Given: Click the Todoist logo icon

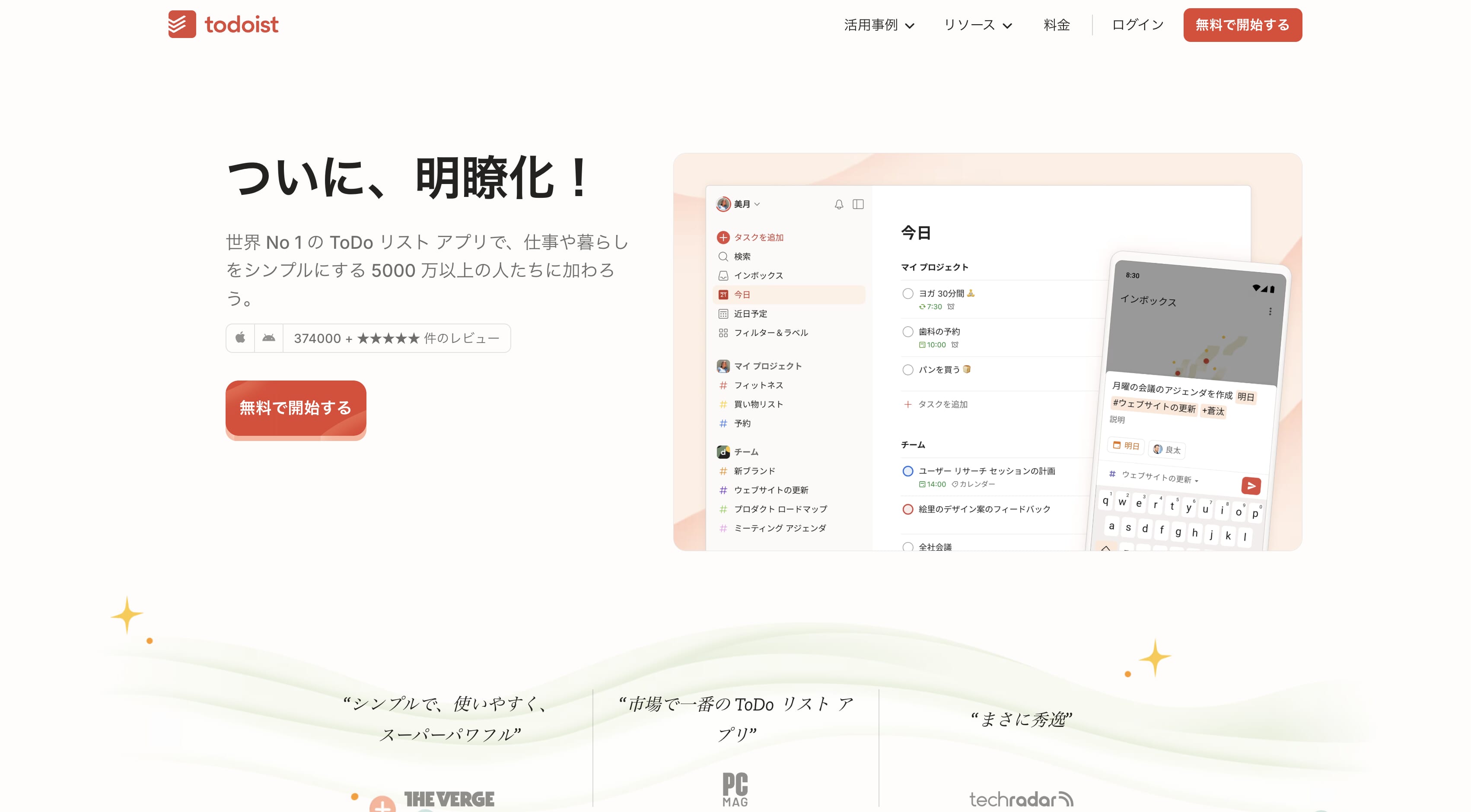Looking at the screenshot, I should point(181,25).
